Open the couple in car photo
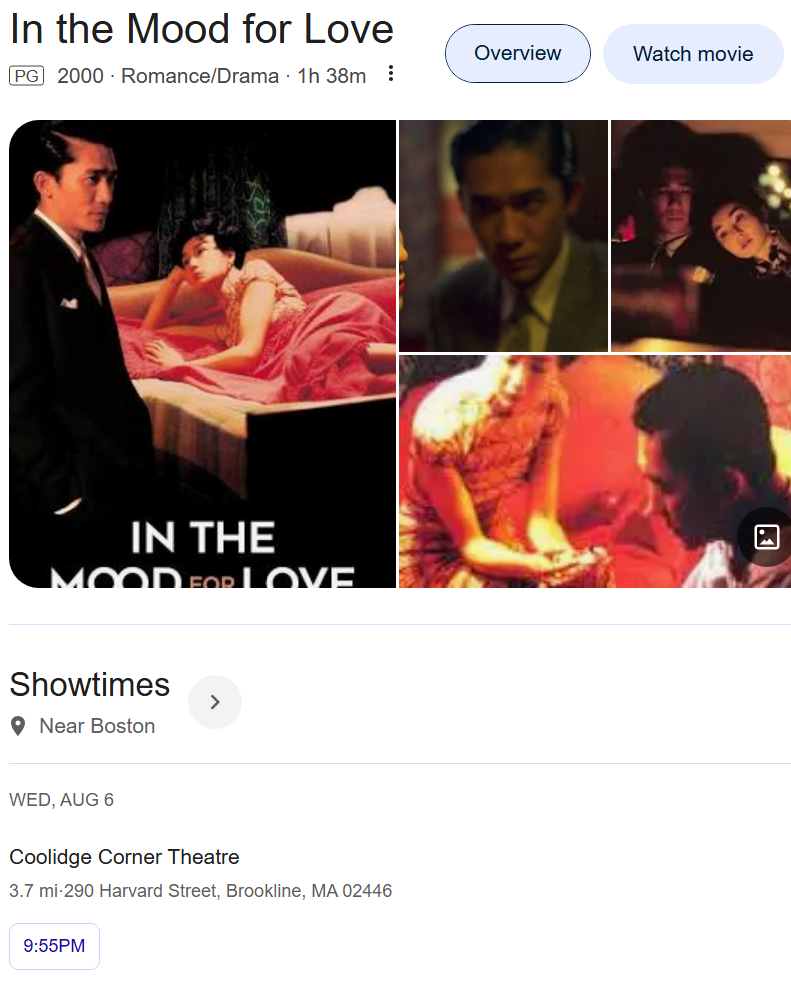Screen dimensions: 791x986 point(701,236)
